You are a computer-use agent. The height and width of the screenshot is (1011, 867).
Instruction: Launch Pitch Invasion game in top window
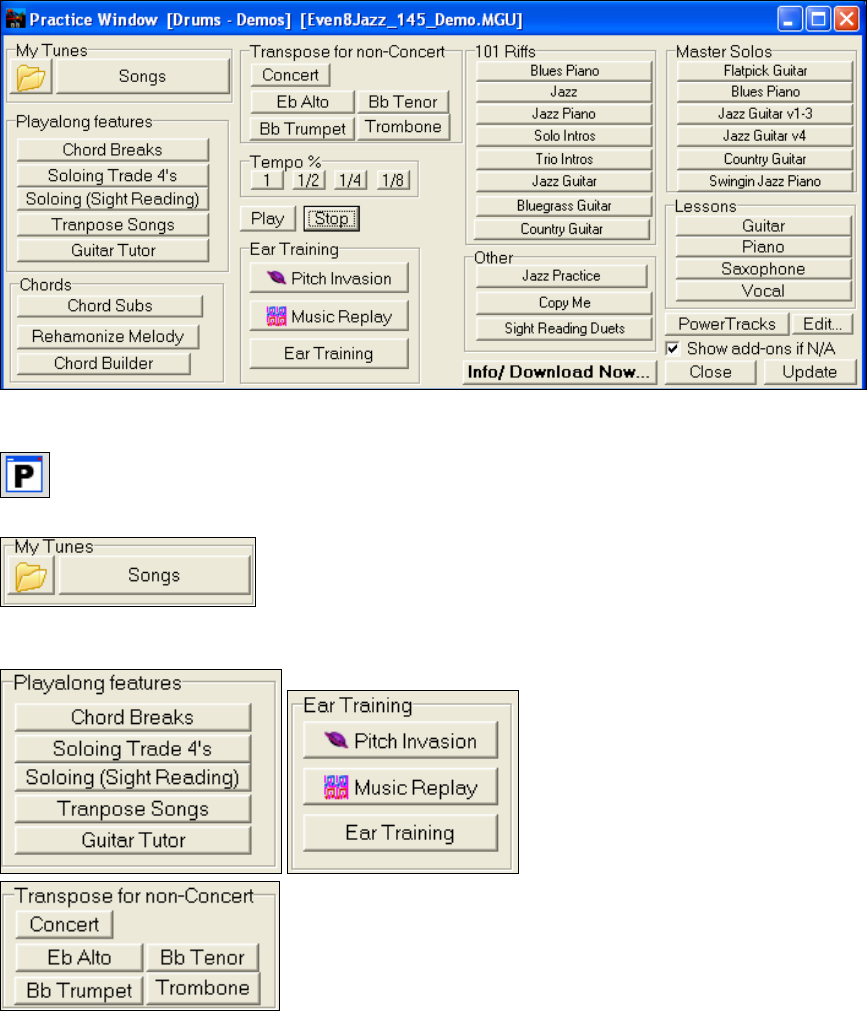(x=329, y=278)
